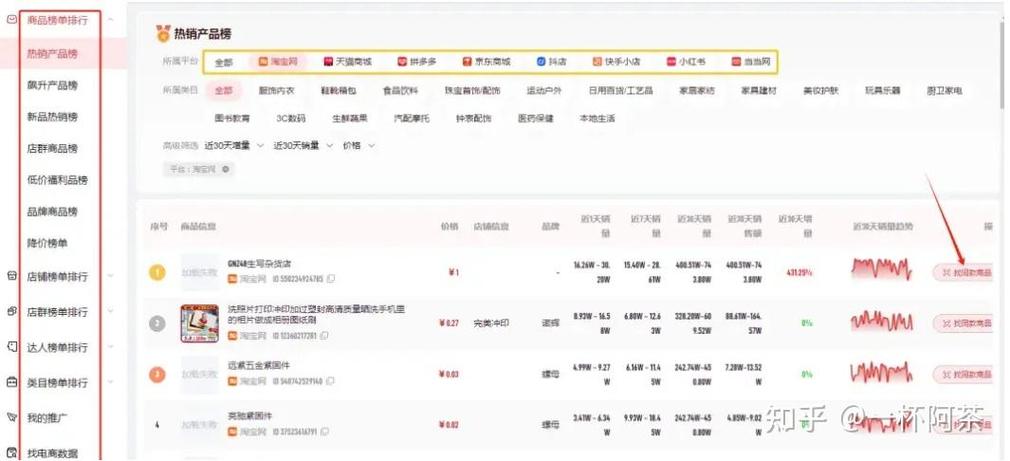Click the 431.29% growth value
The width and height of the screenshot is (1010, 461).
[x=799, y=272]
